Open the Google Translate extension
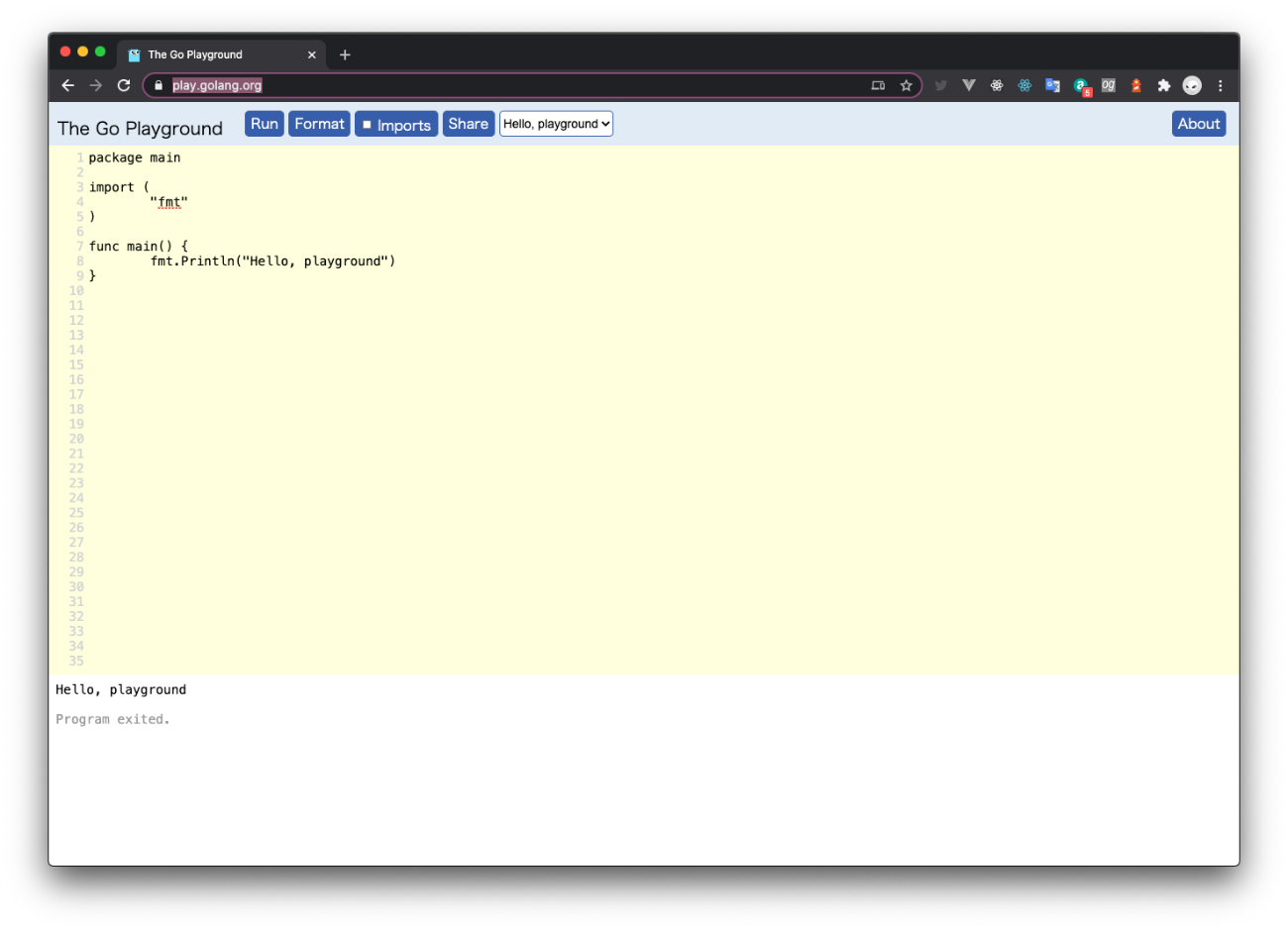Screen dimensions: 1288x930 tap(1052, 85)
